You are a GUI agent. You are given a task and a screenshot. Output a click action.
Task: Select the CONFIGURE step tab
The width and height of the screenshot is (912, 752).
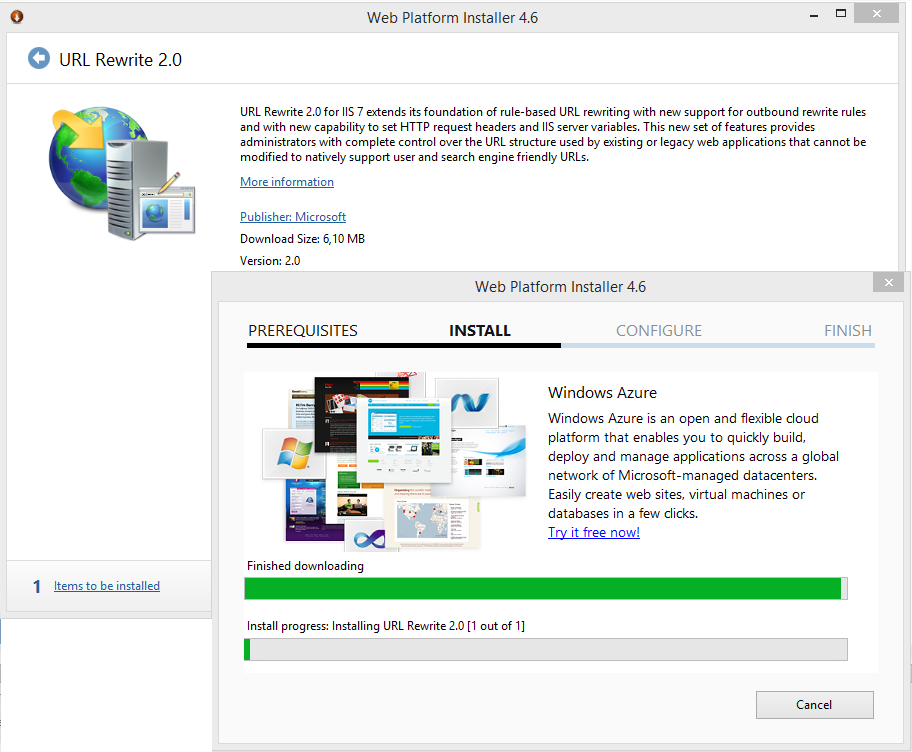click(659, 331)
